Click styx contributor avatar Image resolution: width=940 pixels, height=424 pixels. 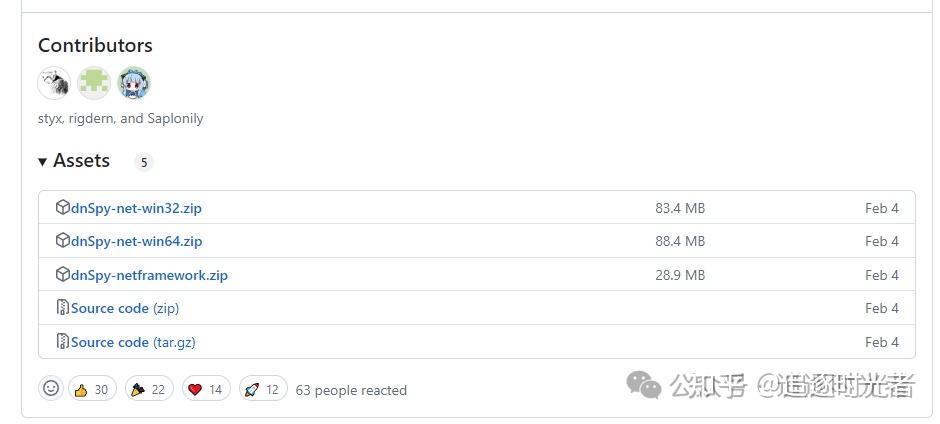[54, 83]
